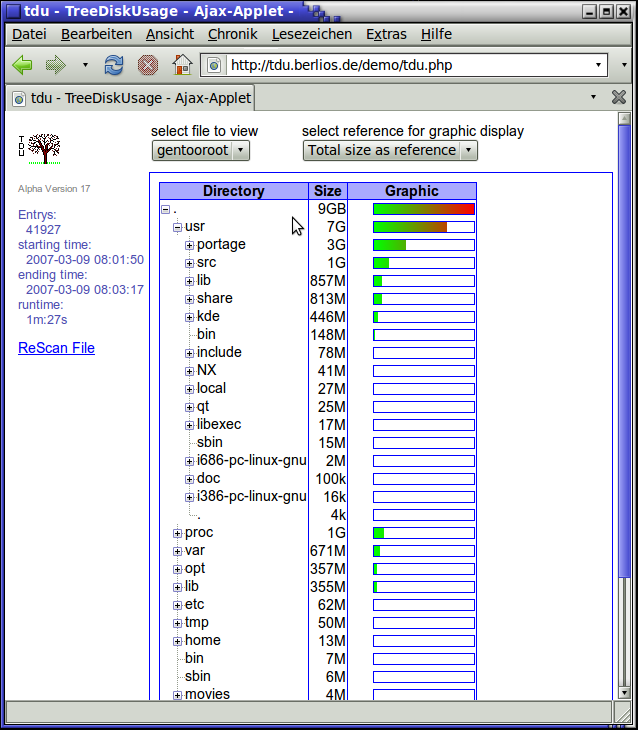Click the green forward arrow button
The width and height of the screenshot is (638, 730).
(x=55, y=65)
